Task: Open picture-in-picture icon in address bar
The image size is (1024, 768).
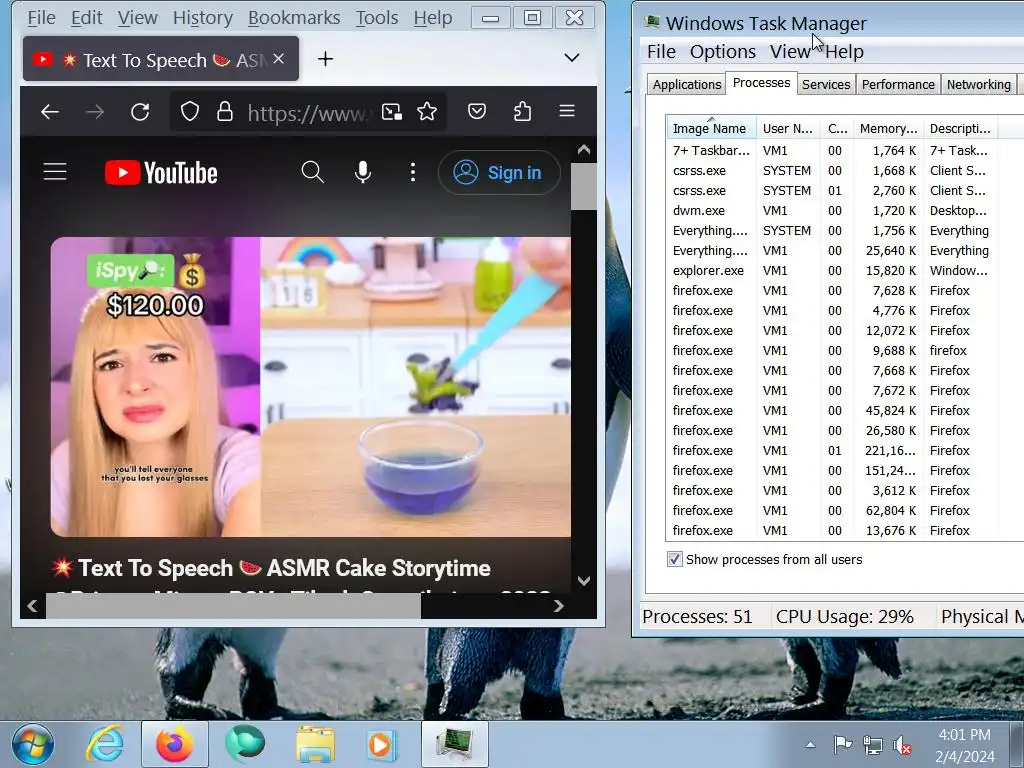Action: click(x=392, y=112)
